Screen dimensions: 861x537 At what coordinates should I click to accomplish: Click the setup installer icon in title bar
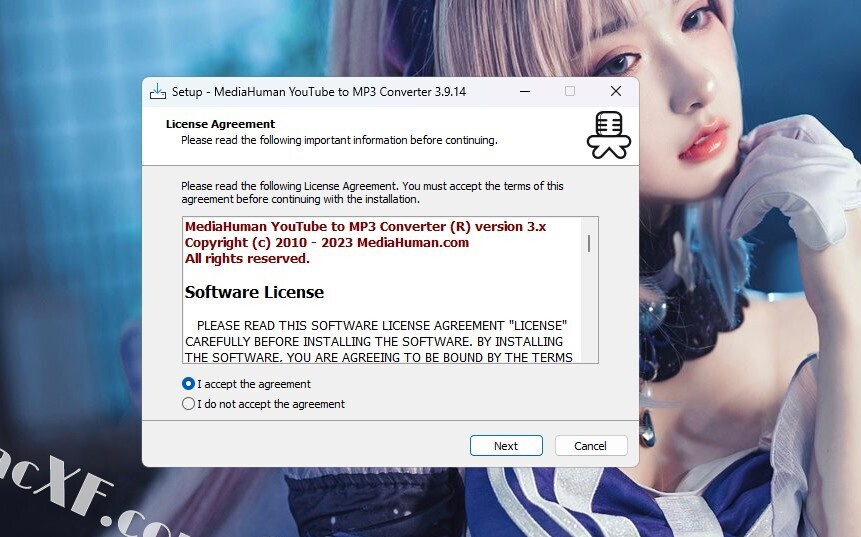point(158,92)
